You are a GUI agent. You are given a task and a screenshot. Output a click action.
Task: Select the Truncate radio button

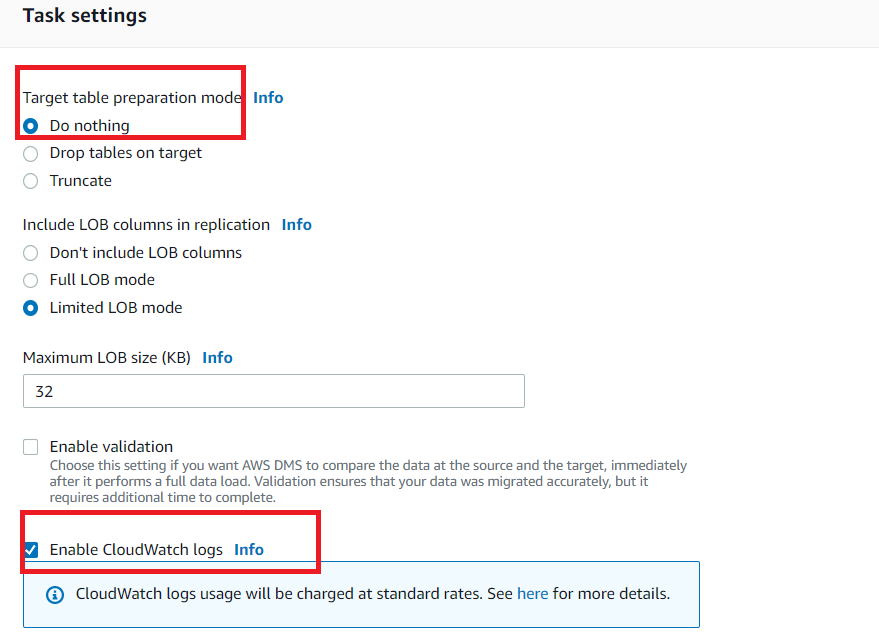[31, 181]
